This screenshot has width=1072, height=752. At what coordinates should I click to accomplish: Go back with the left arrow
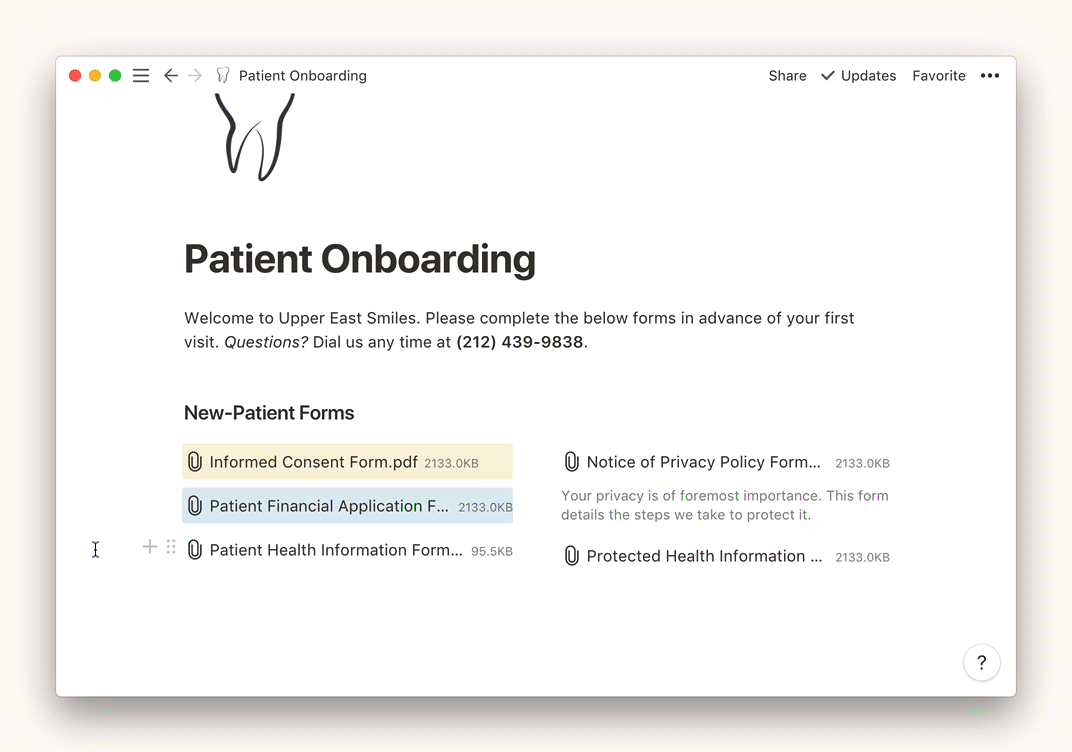(x=171, y=76)
